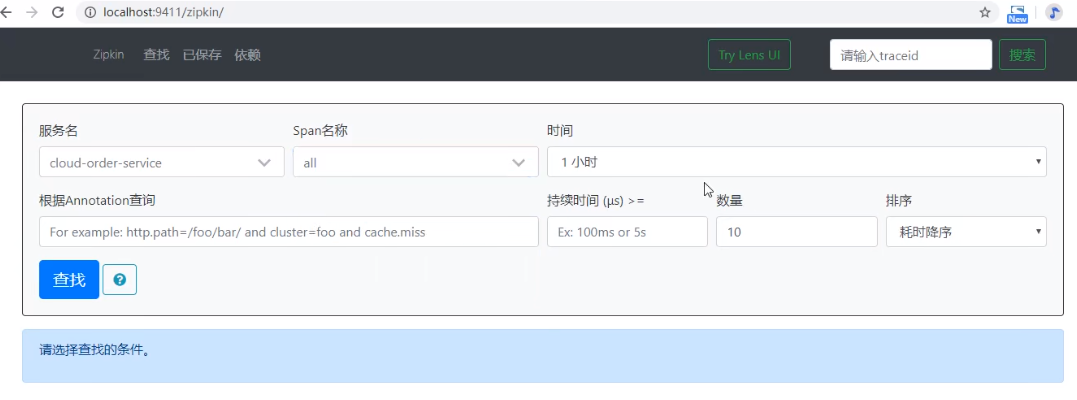The image size is (1077, 400).
Task: Go to the 已保存 navigation item
Action: [202, 55]
